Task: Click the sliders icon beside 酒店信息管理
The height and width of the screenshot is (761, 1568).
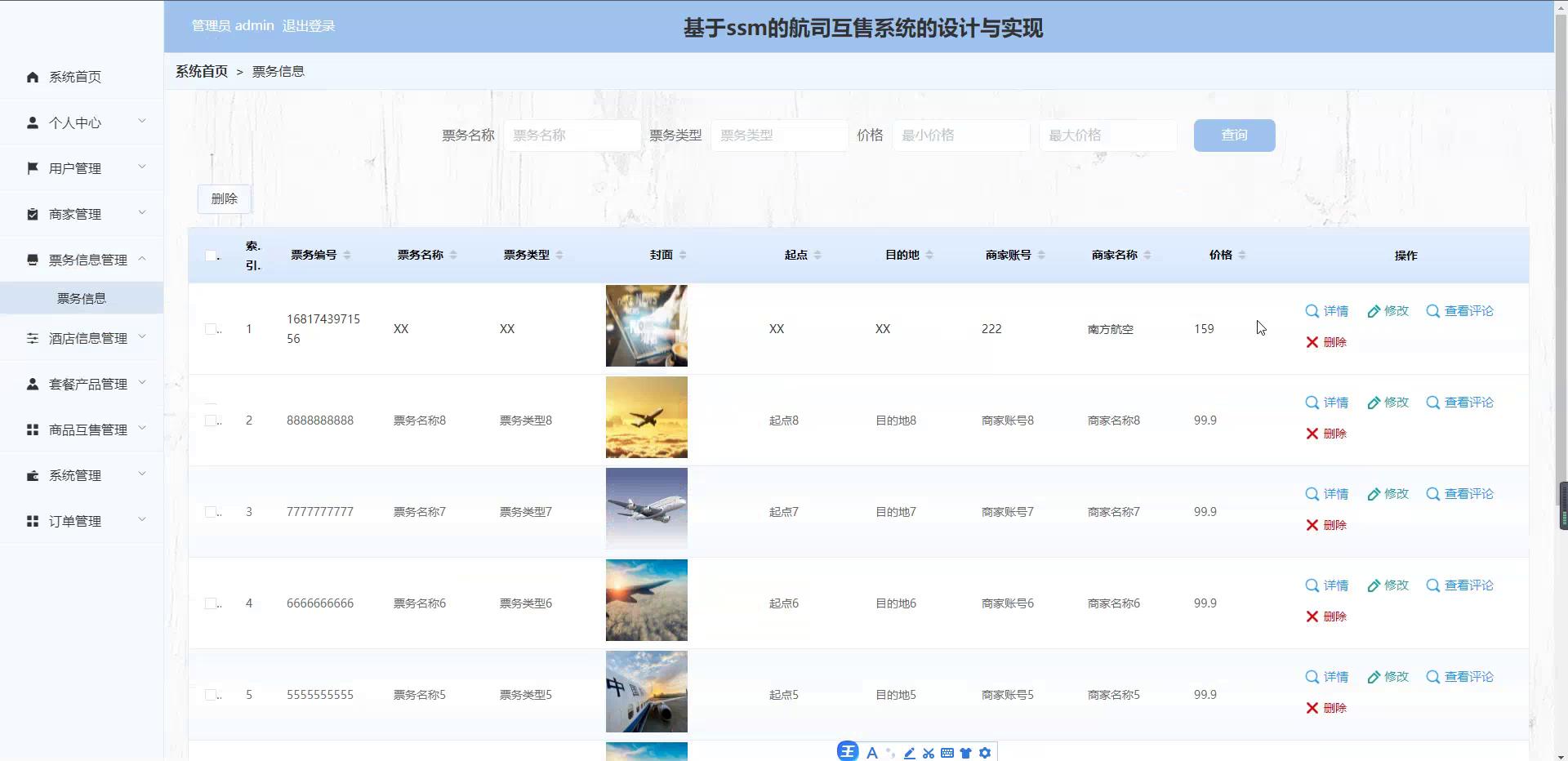Action: (x=33, y=338)
